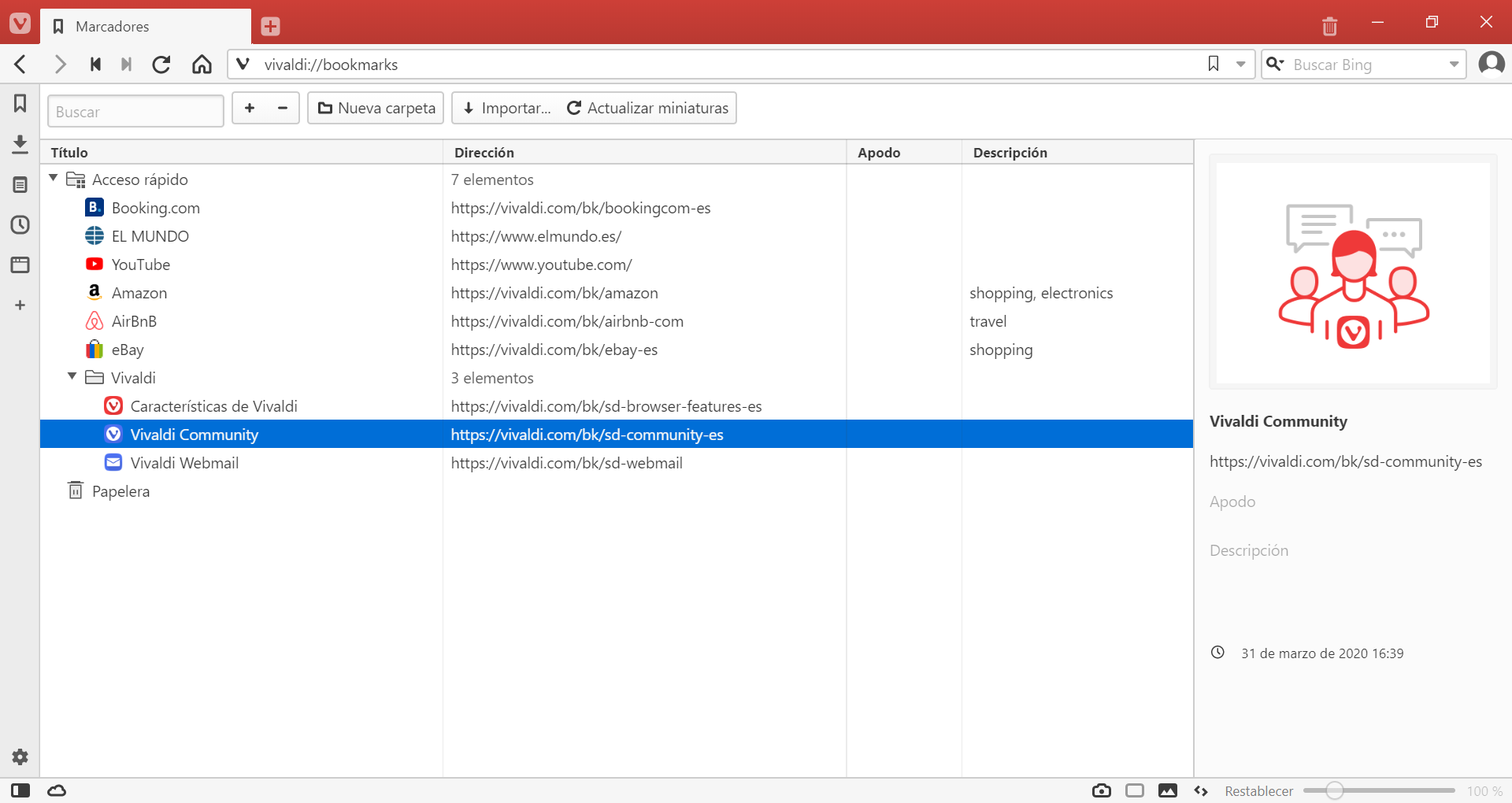Remove selected bookmark with minus button

283,108
